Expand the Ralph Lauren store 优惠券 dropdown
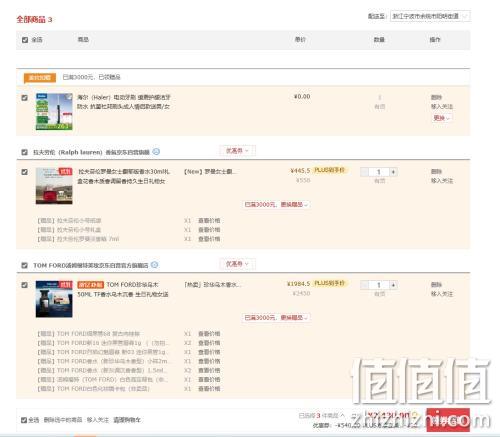 237,151
